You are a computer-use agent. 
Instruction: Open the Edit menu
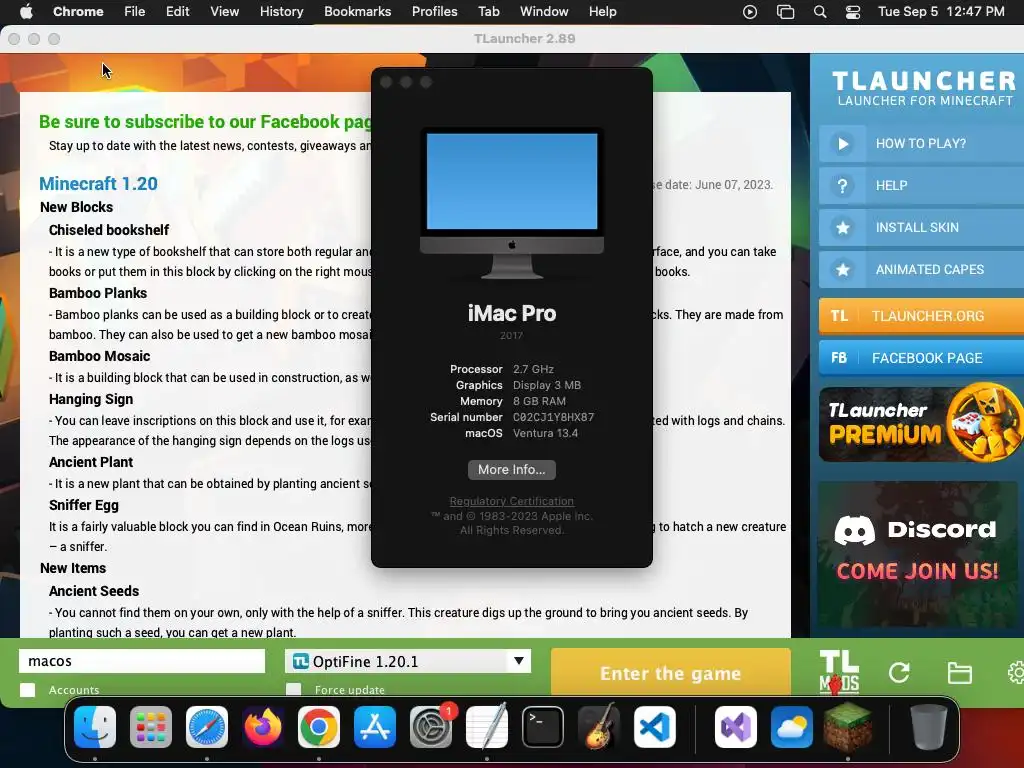tap(177, 11)
